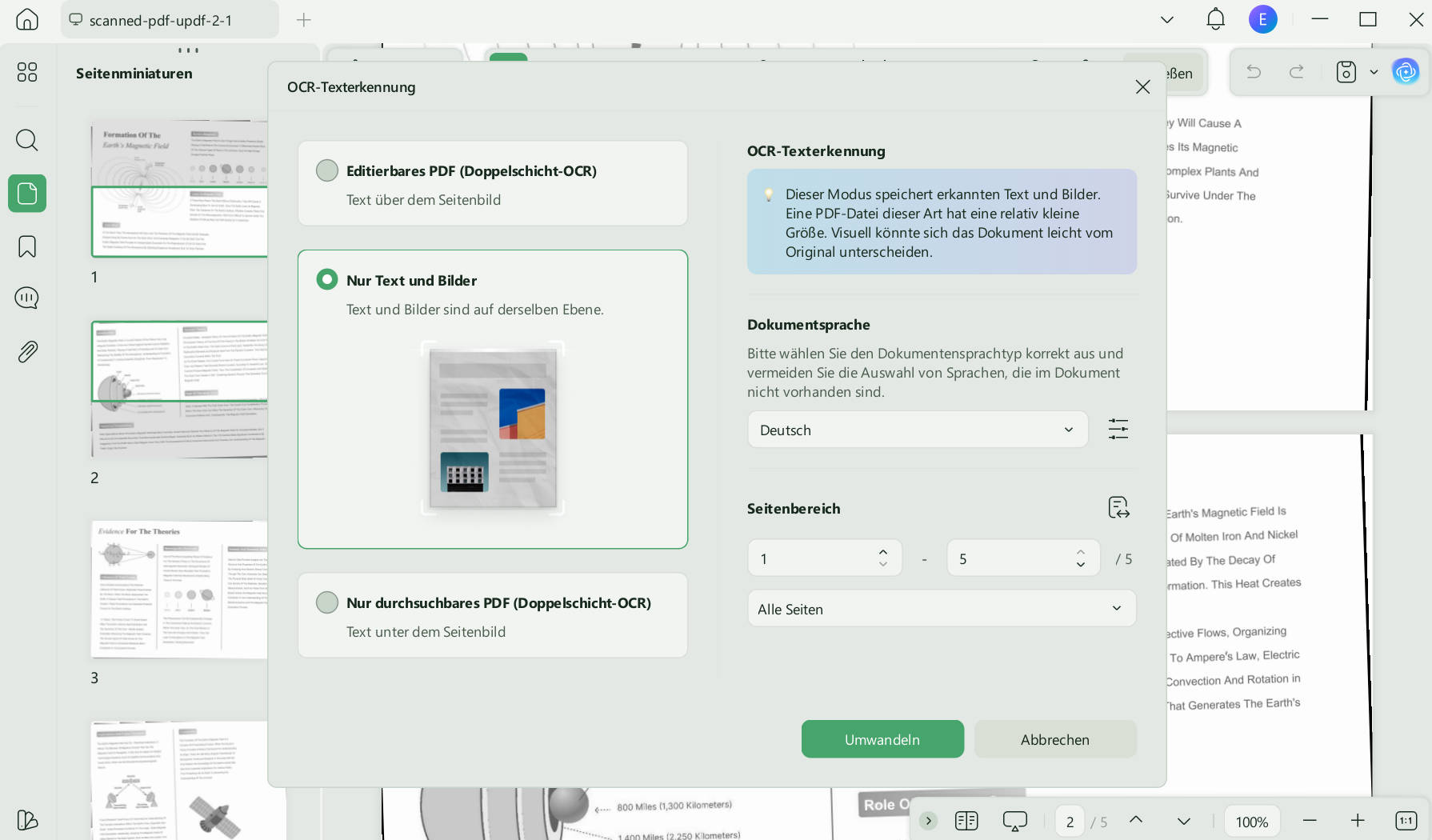Open the attachments paperclip icon

(x=27, y=352)
